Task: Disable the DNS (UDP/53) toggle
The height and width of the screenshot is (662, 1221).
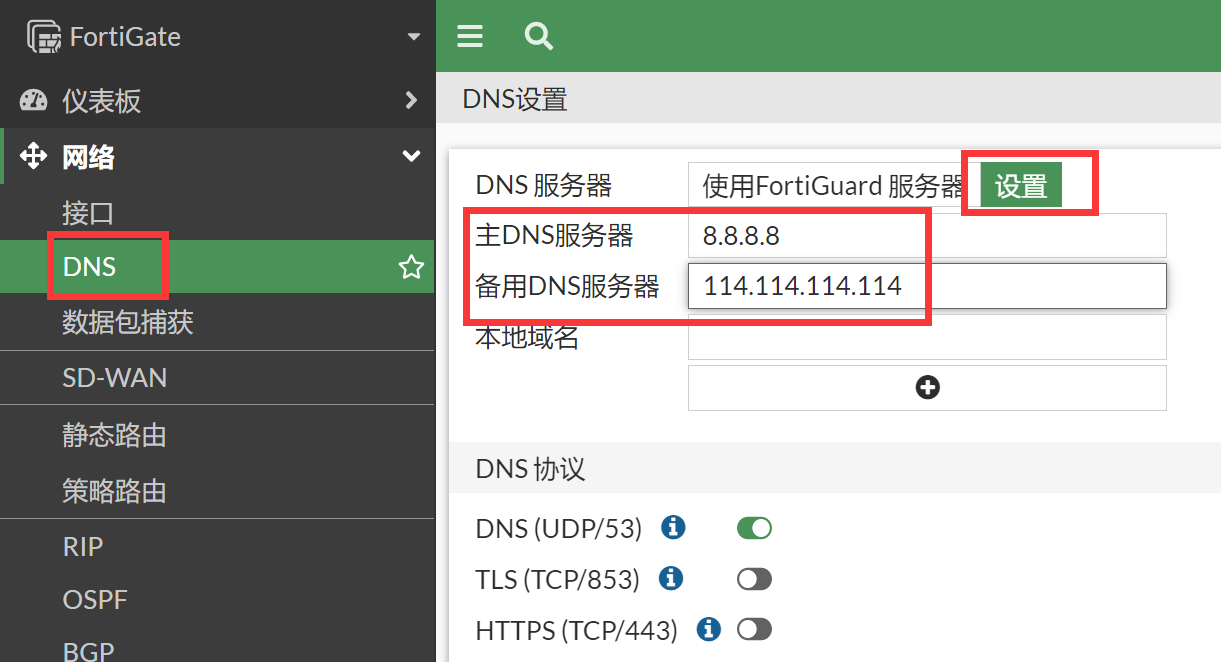Action: pyautogui.click(x=754, y=528)
